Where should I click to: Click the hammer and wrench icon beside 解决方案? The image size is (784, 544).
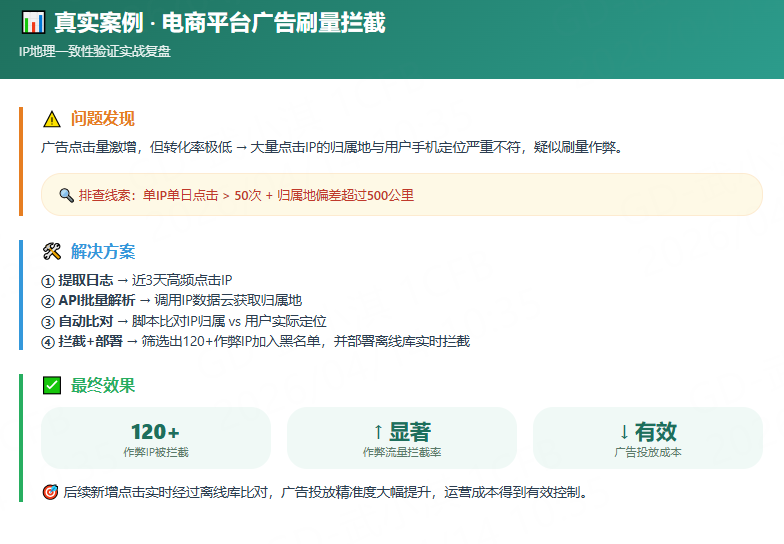point(52,252)
